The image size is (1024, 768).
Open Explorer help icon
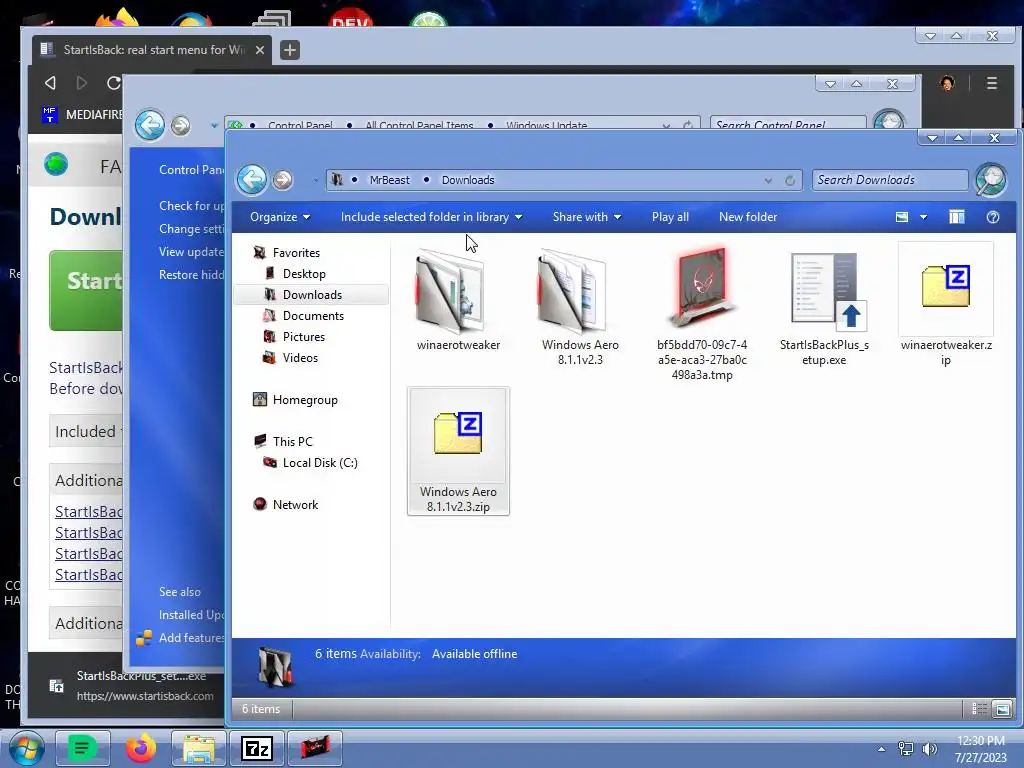(x=993, y=217)
